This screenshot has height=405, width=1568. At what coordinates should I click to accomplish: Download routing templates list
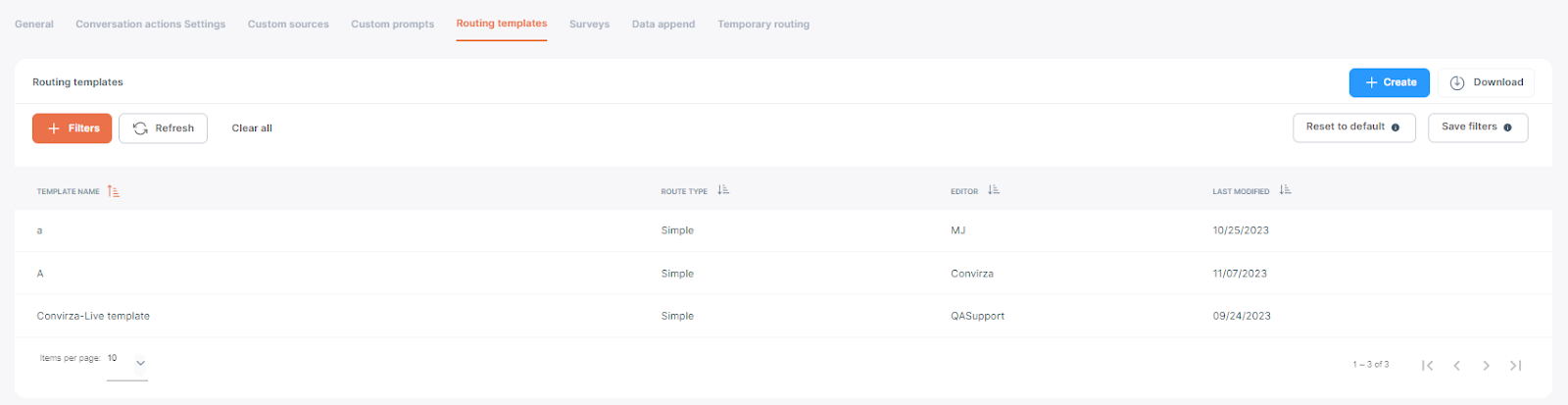[x=1486, y=82]
